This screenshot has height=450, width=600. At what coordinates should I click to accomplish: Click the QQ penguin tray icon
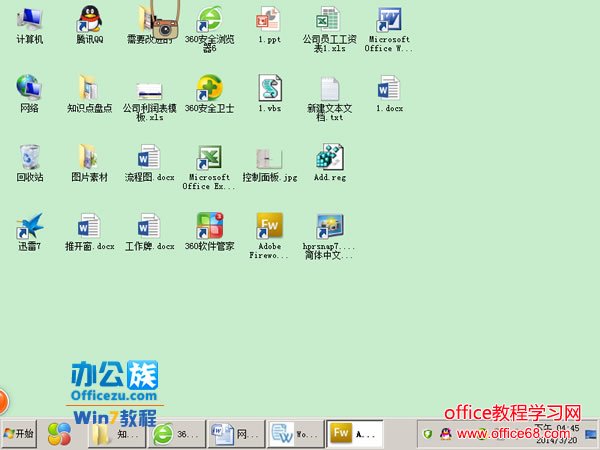coord(445,434)
